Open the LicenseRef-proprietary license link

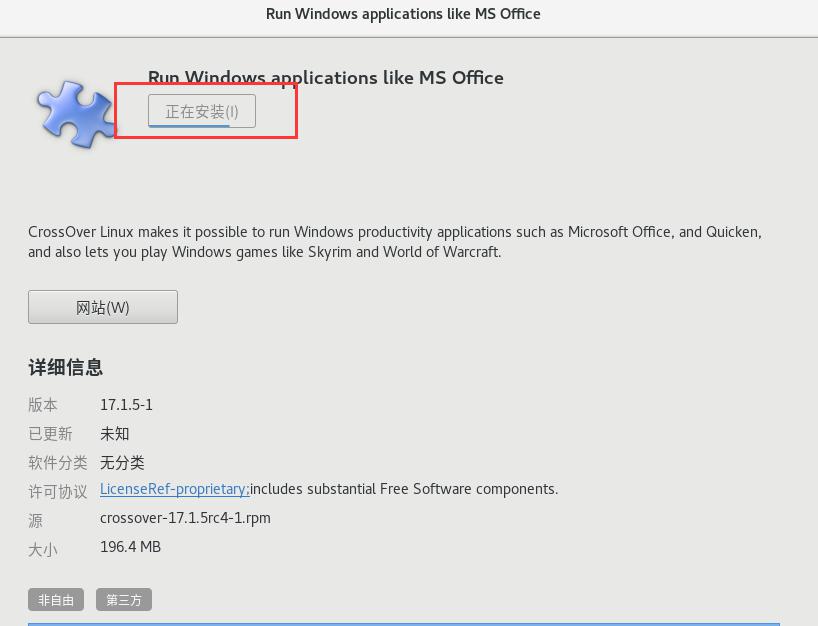tap(174, 489)
